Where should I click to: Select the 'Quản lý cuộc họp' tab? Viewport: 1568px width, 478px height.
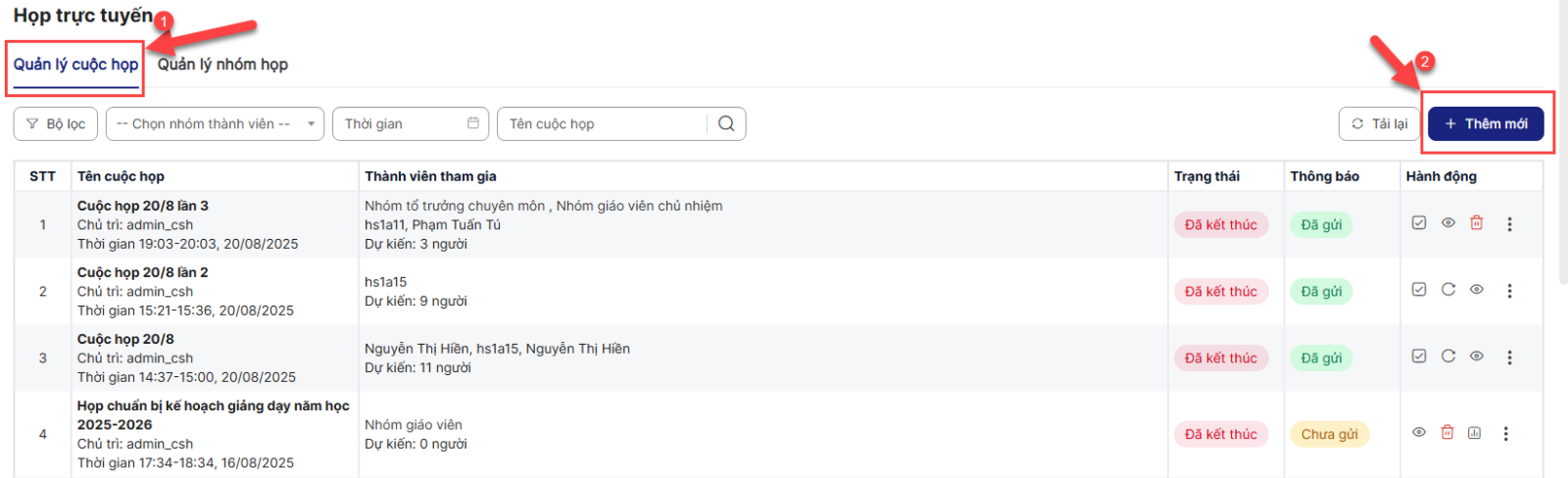[x=75, y=65]
